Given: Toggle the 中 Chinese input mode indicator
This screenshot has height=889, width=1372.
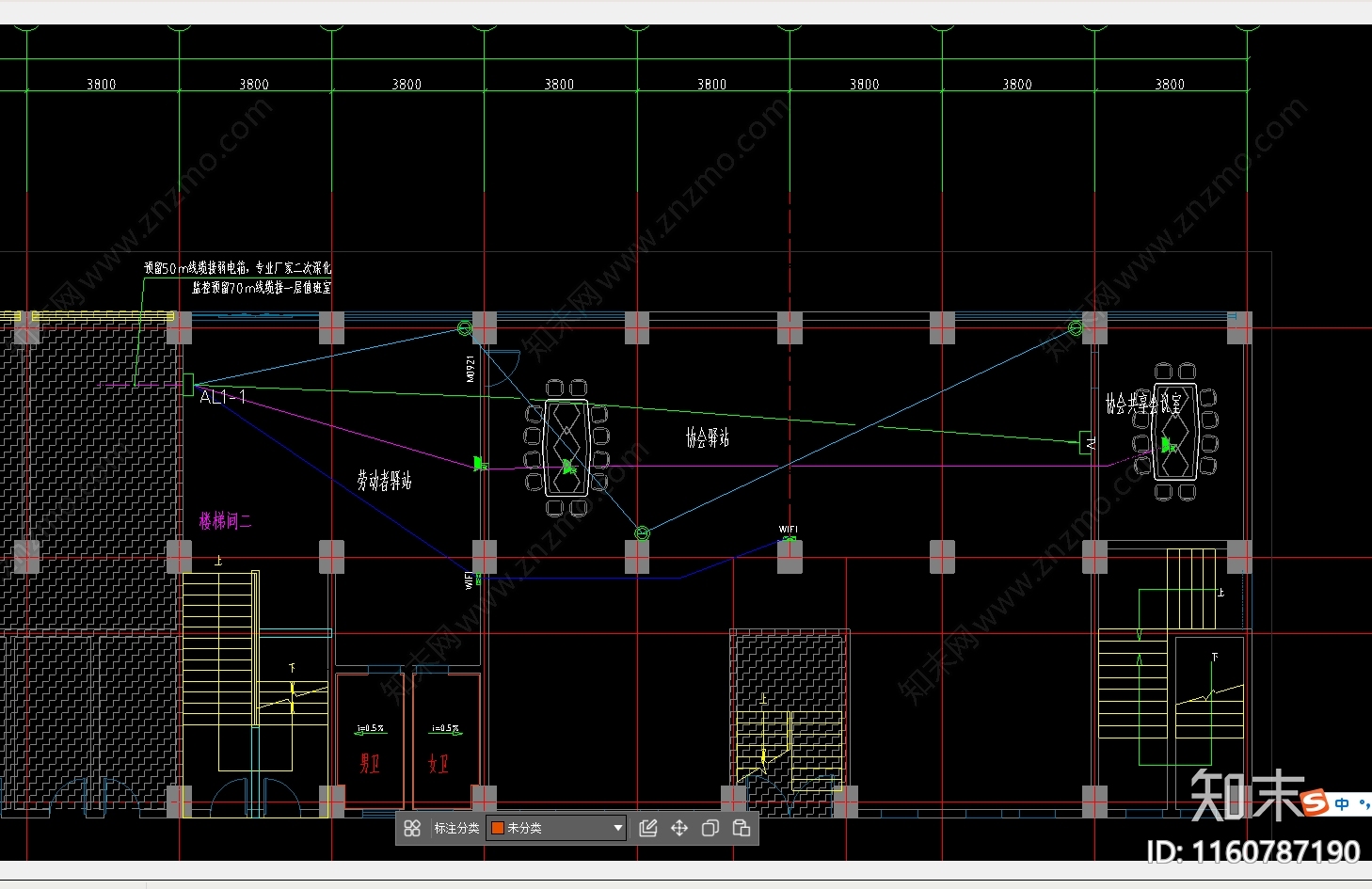Looking at the screenshot, I should 1342,804.
